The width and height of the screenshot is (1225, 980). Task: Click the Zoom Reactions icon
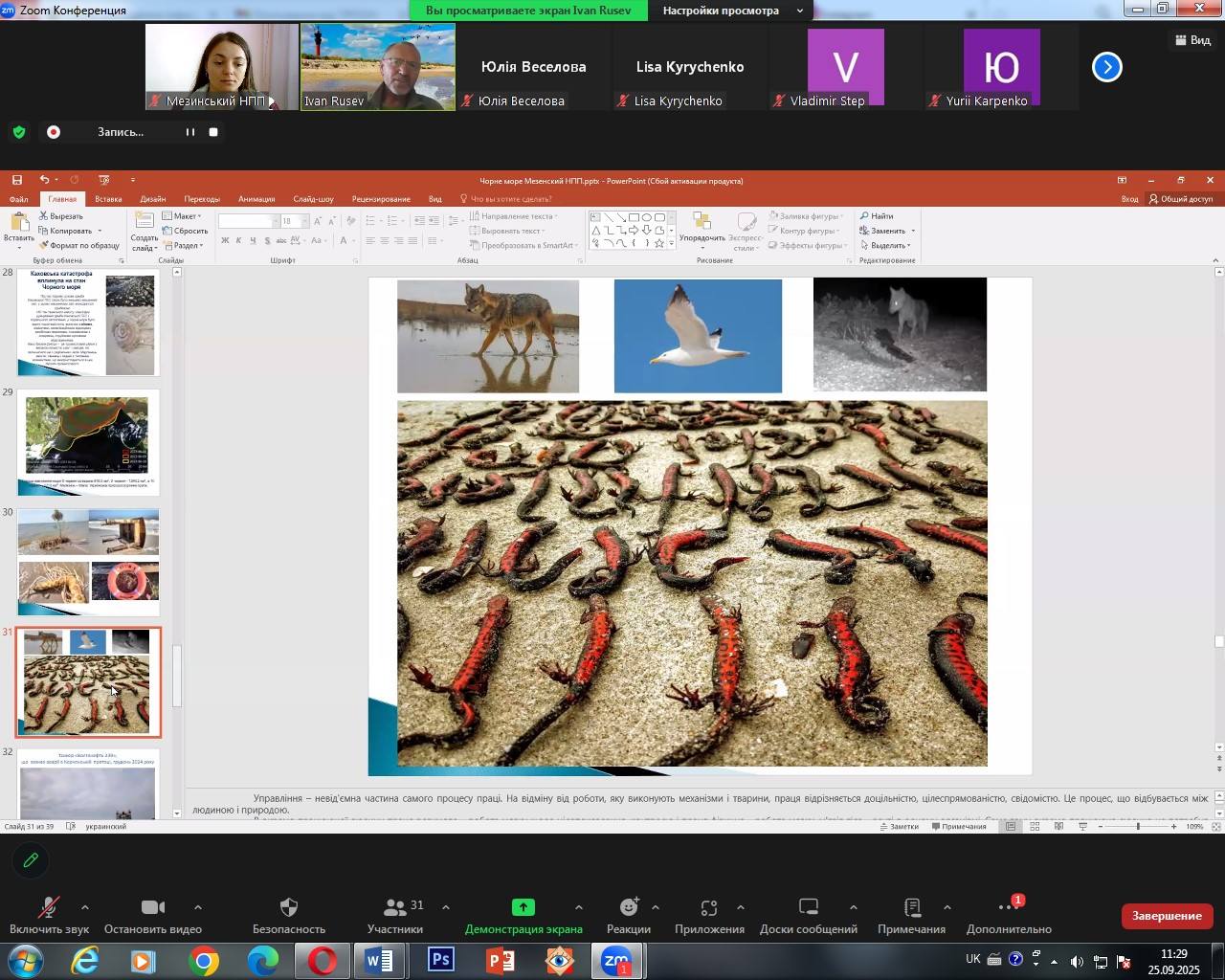click(x=628, y=908)
